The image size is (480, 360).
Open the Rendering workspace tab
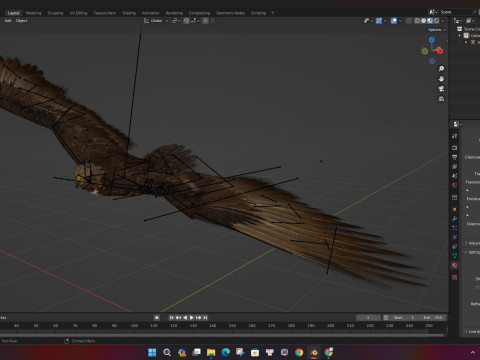point(174,13)
